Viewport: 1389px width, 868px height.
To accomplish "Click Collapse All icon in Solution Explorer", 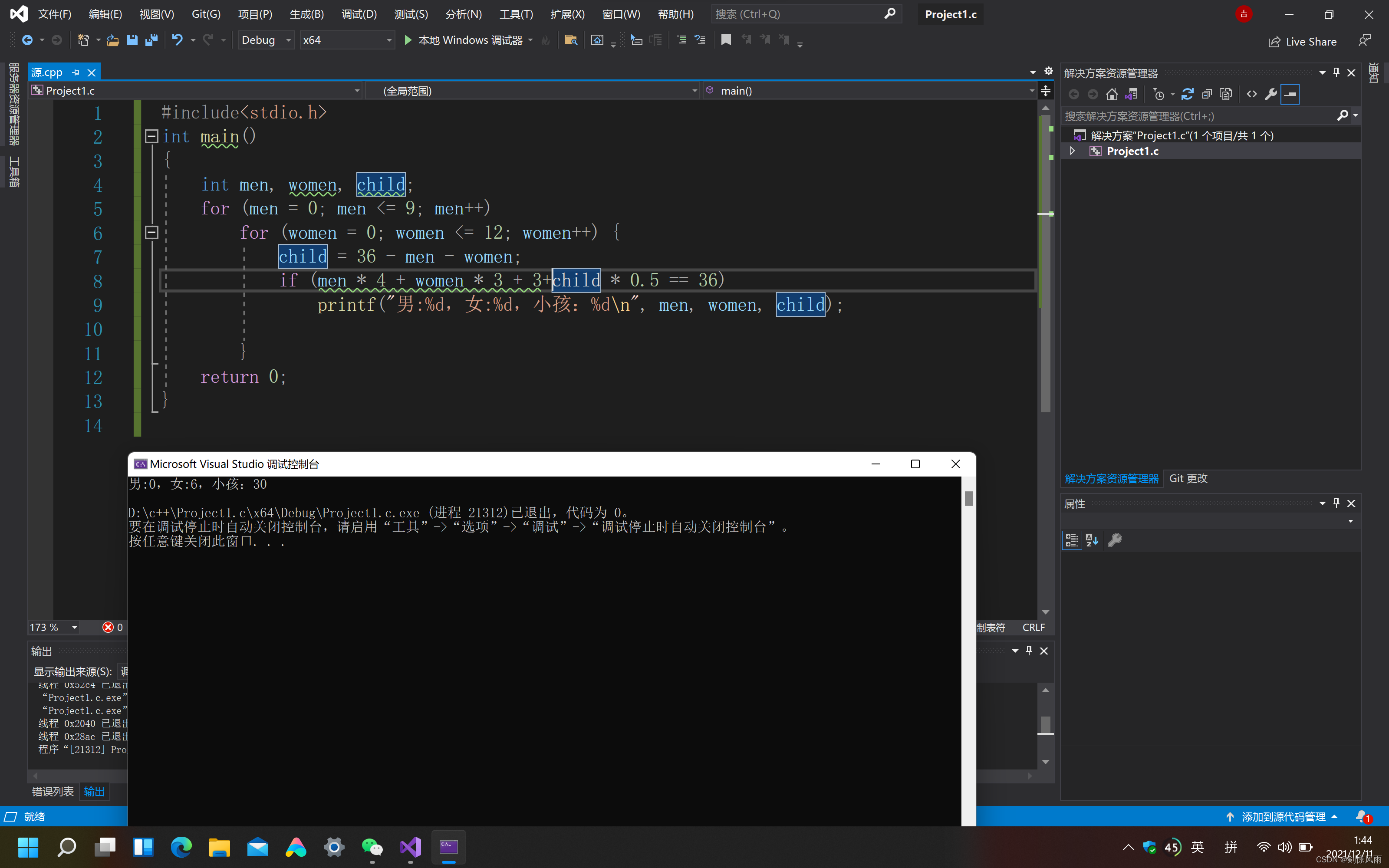I will pos(1207,94).
